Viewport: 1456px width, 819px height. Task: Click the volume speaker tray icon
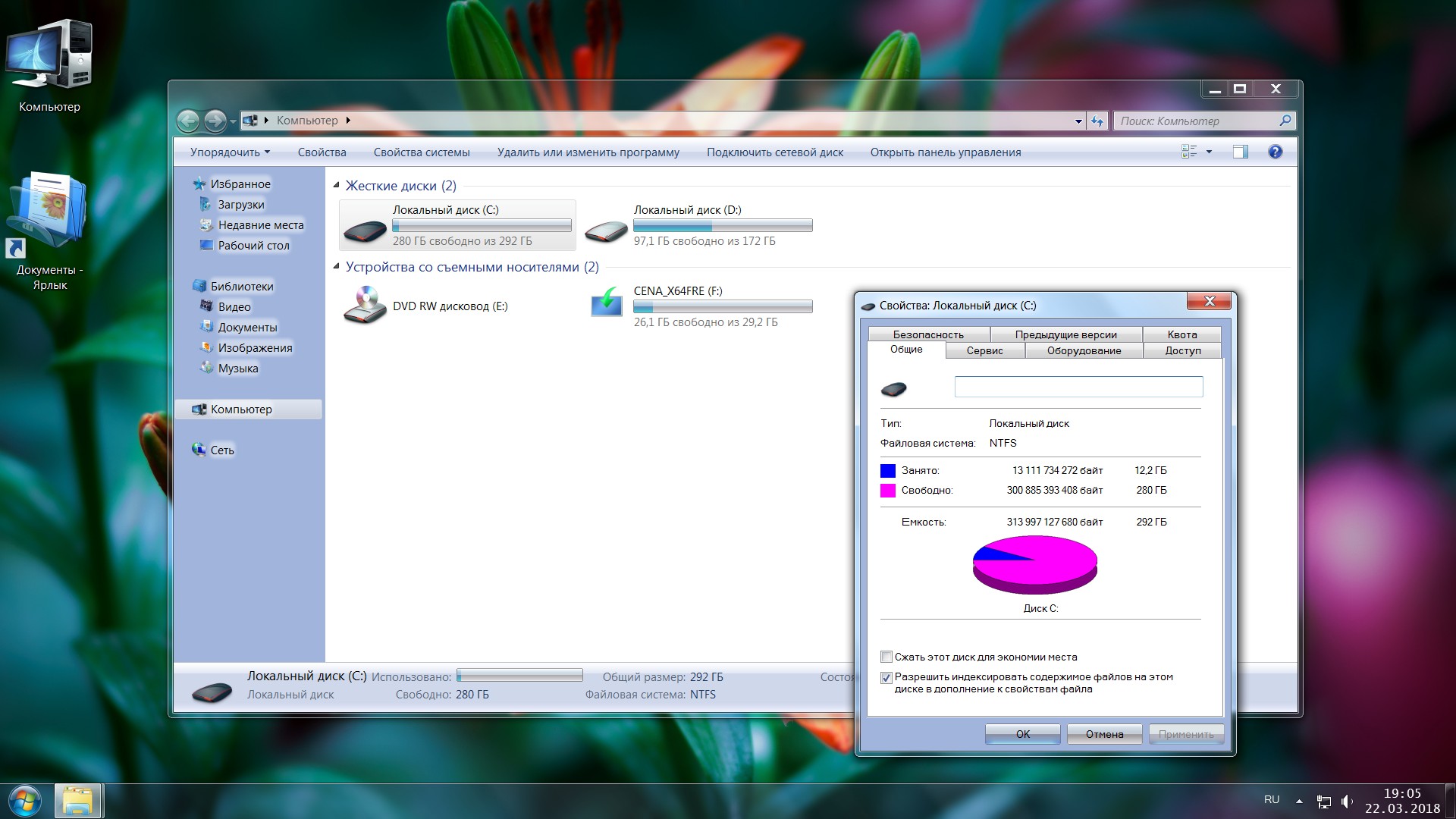(1347, 801)
